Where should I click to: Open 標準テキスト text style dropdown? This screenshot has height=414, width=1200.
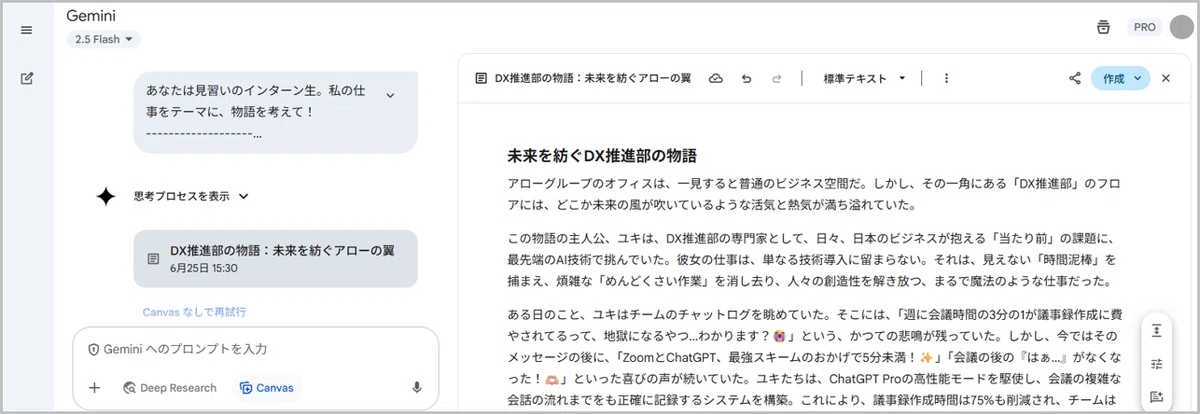point(864,78)
